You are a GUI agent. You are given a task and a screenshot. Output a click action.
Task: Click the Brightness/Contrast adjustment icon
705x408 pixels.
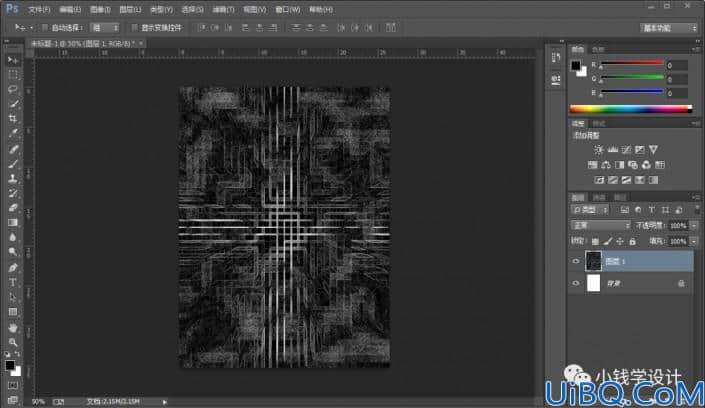coord(598,150)
